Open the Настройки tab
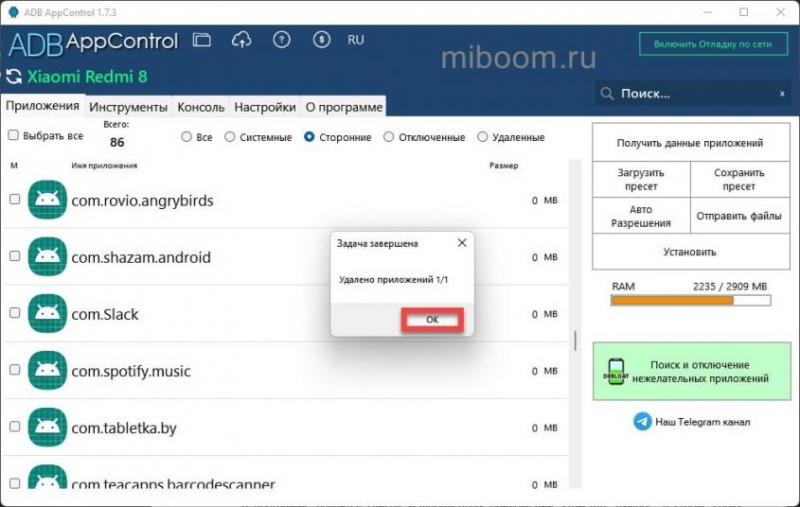The image size is (800, 507). point(265,107)
